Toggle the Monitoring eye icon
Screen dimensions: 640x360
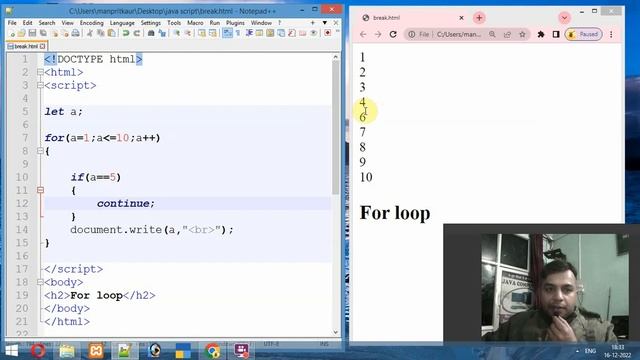click(x=313, y=33)
